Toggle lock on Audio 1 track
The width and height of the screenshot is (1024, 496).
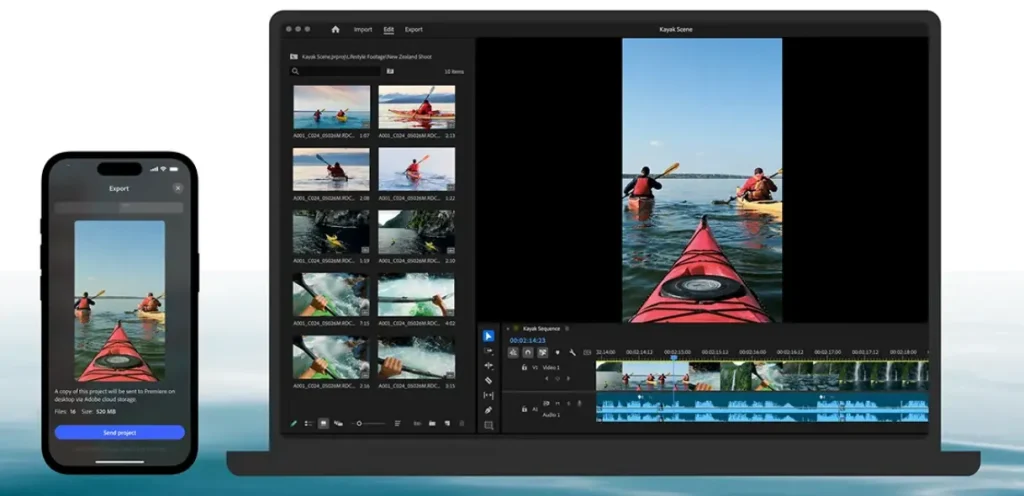(x=524, y=409)
